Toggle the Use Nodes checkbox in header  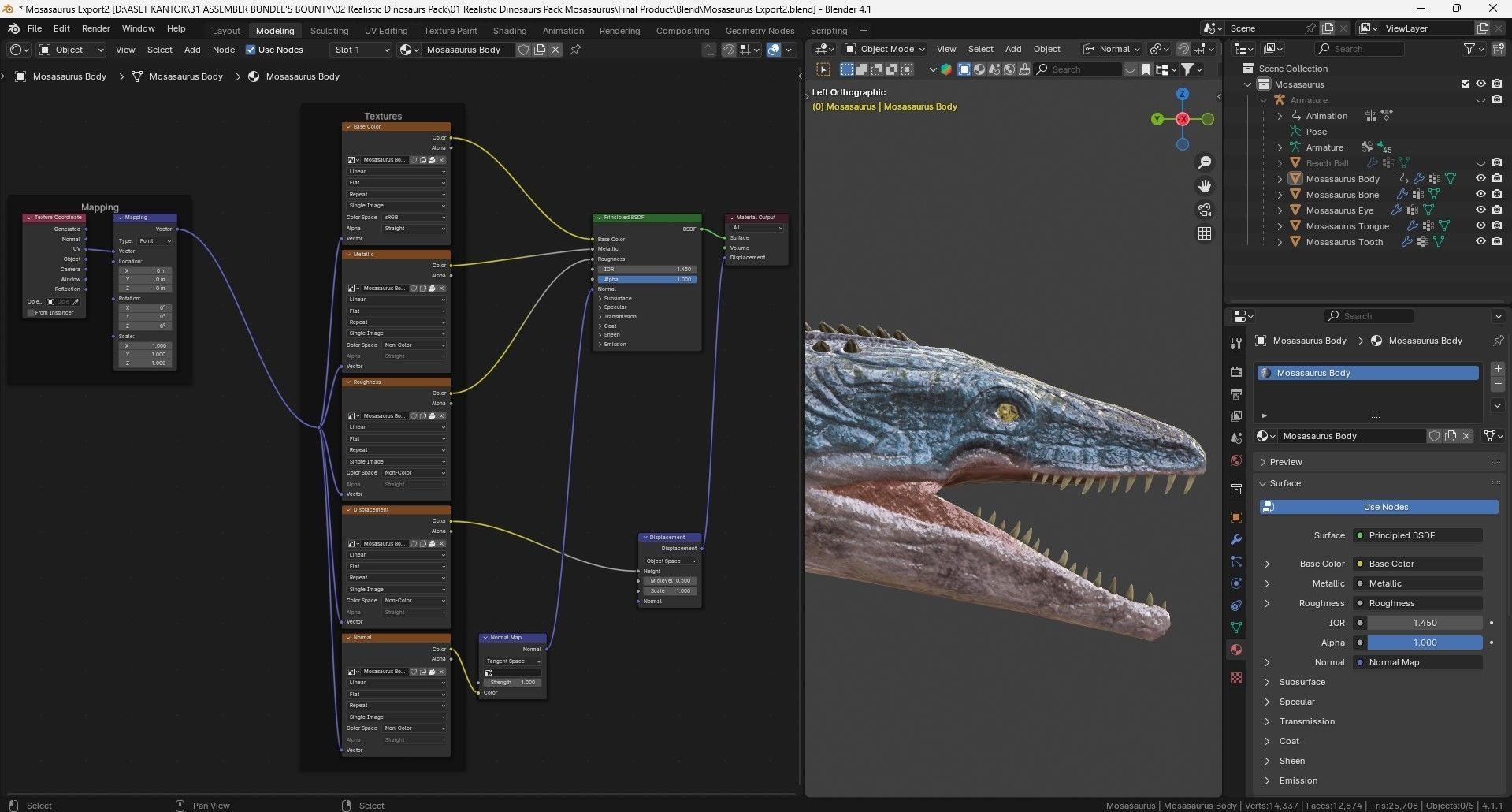[x=251, y=50]
